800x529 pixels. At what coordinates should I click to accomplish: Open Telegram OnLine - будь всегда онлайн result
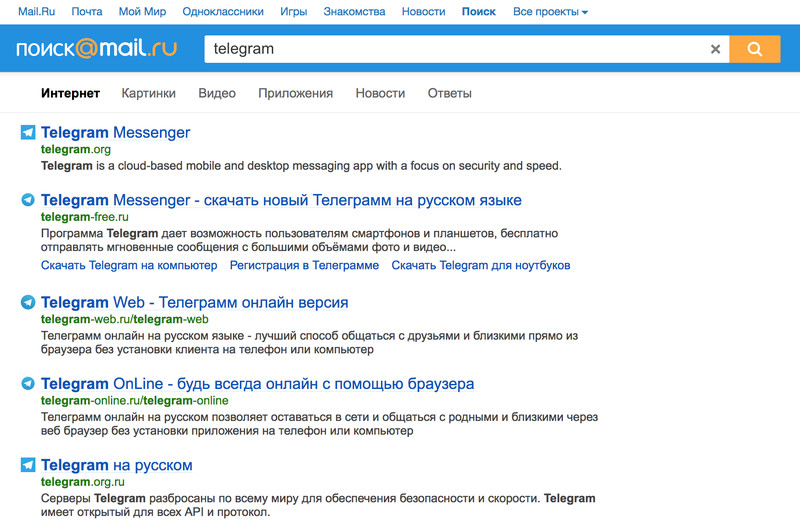point(258,384)
